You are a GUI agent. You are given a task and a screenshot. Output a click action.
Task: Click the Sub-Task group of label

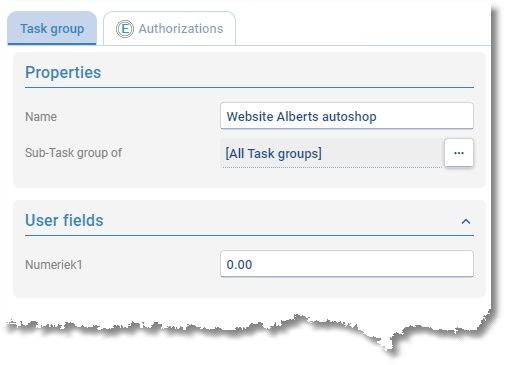[x=73, y=153]
